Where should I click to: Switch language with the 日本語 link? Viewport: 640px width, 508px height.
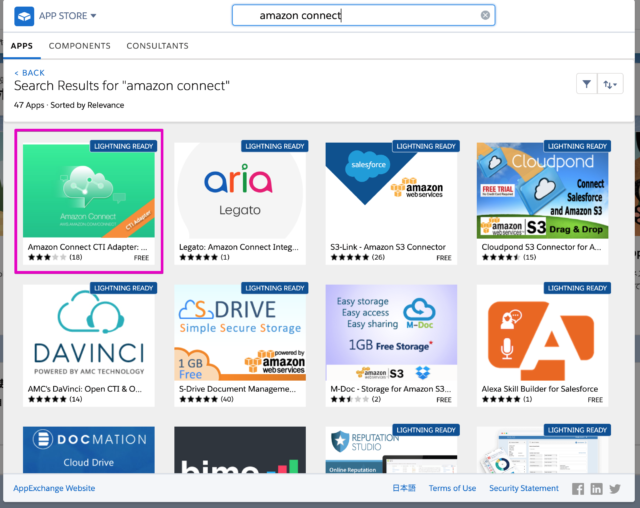click(404, 488)
